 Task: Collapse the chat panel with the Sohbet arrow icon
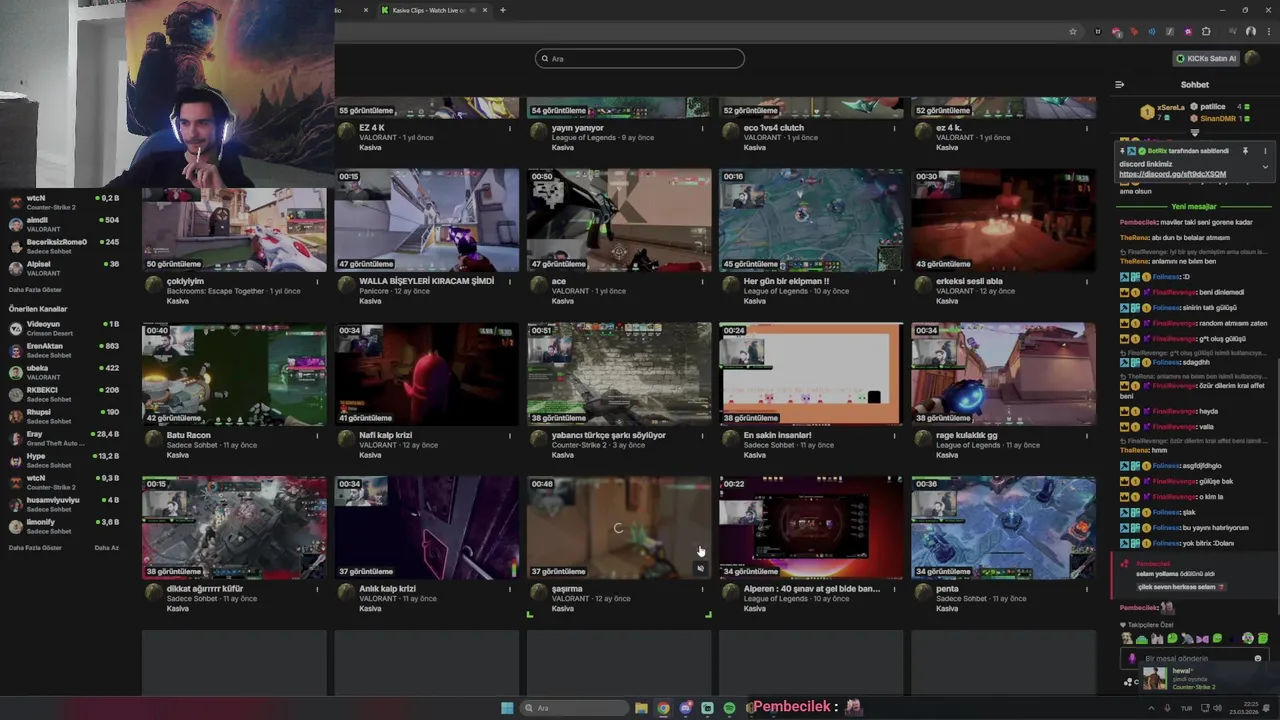pos(1119,85)
